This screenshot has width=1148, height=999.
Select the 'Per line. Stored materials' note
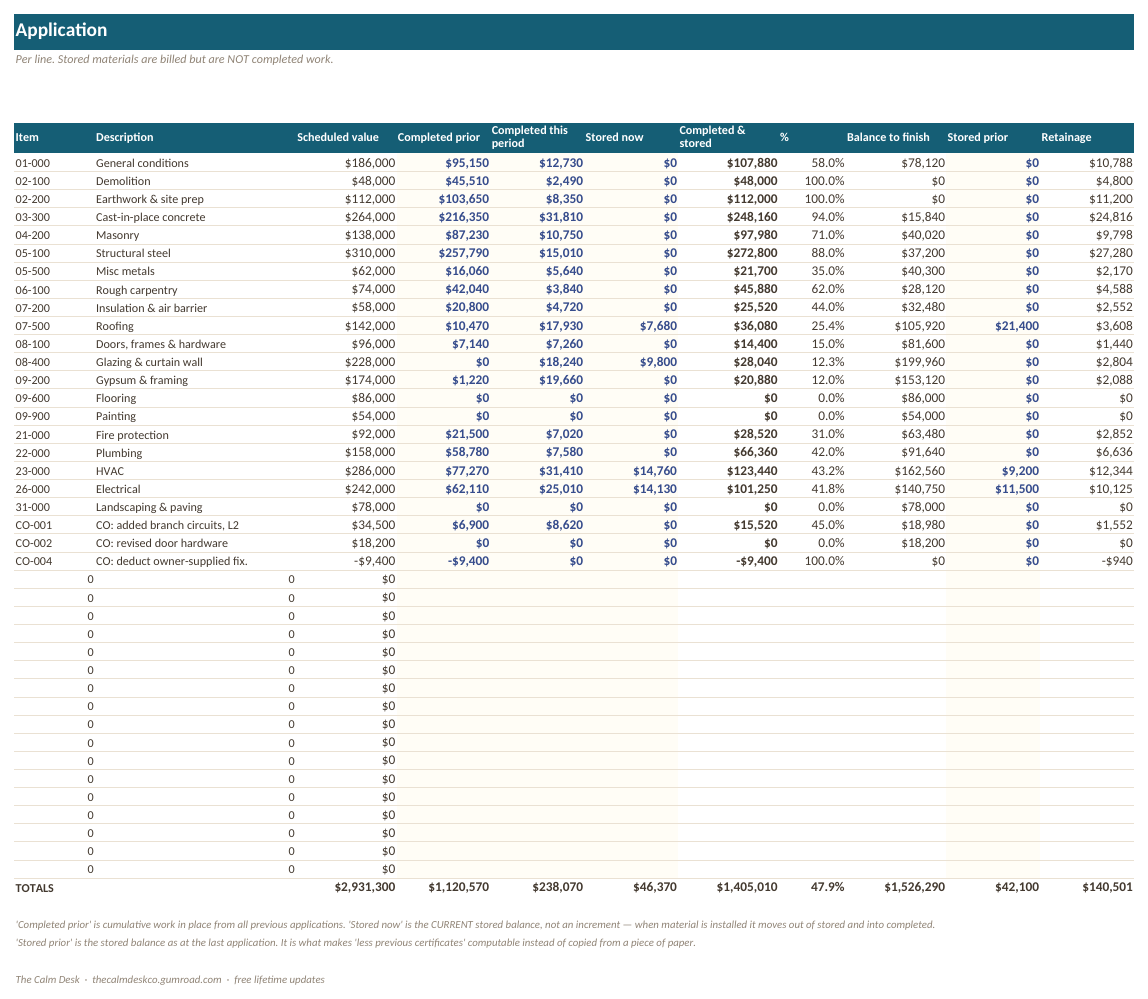pyautogui.click(x=174, y=59)
